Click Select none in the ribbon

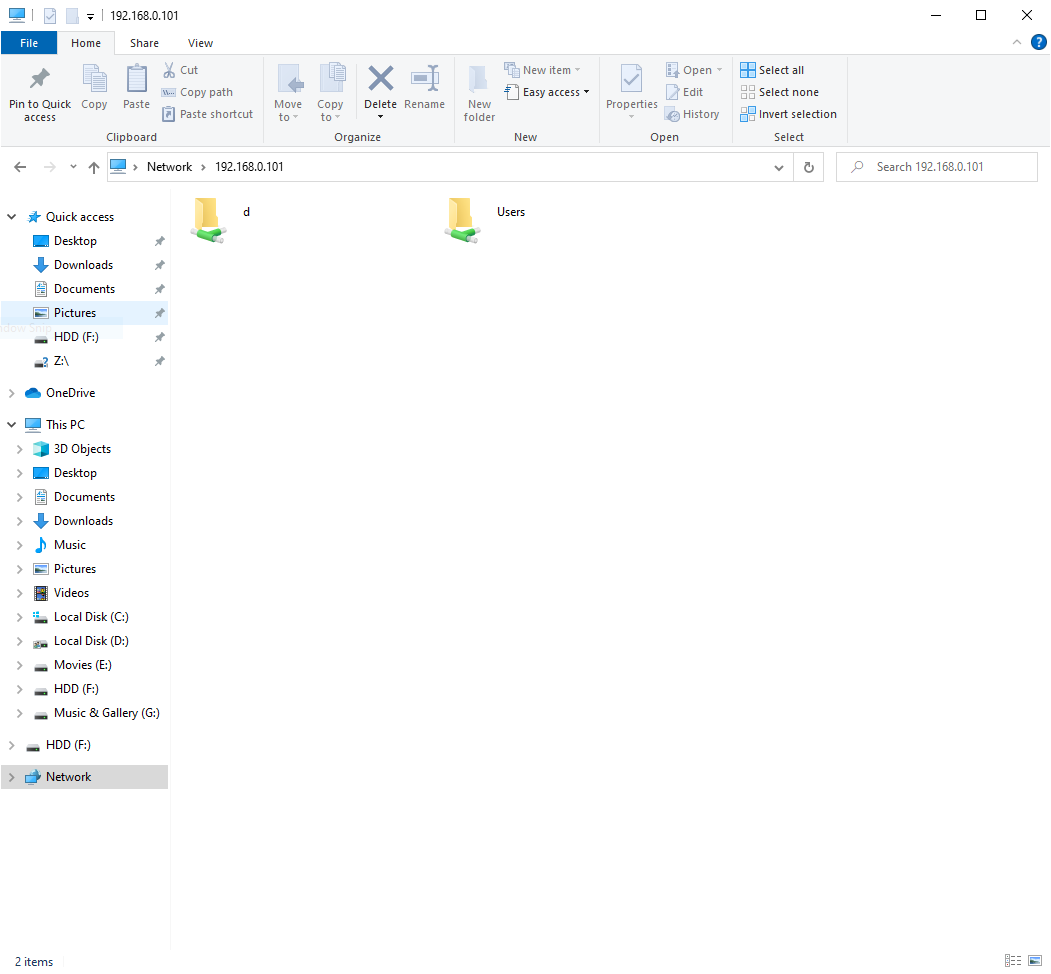(780, 92)
